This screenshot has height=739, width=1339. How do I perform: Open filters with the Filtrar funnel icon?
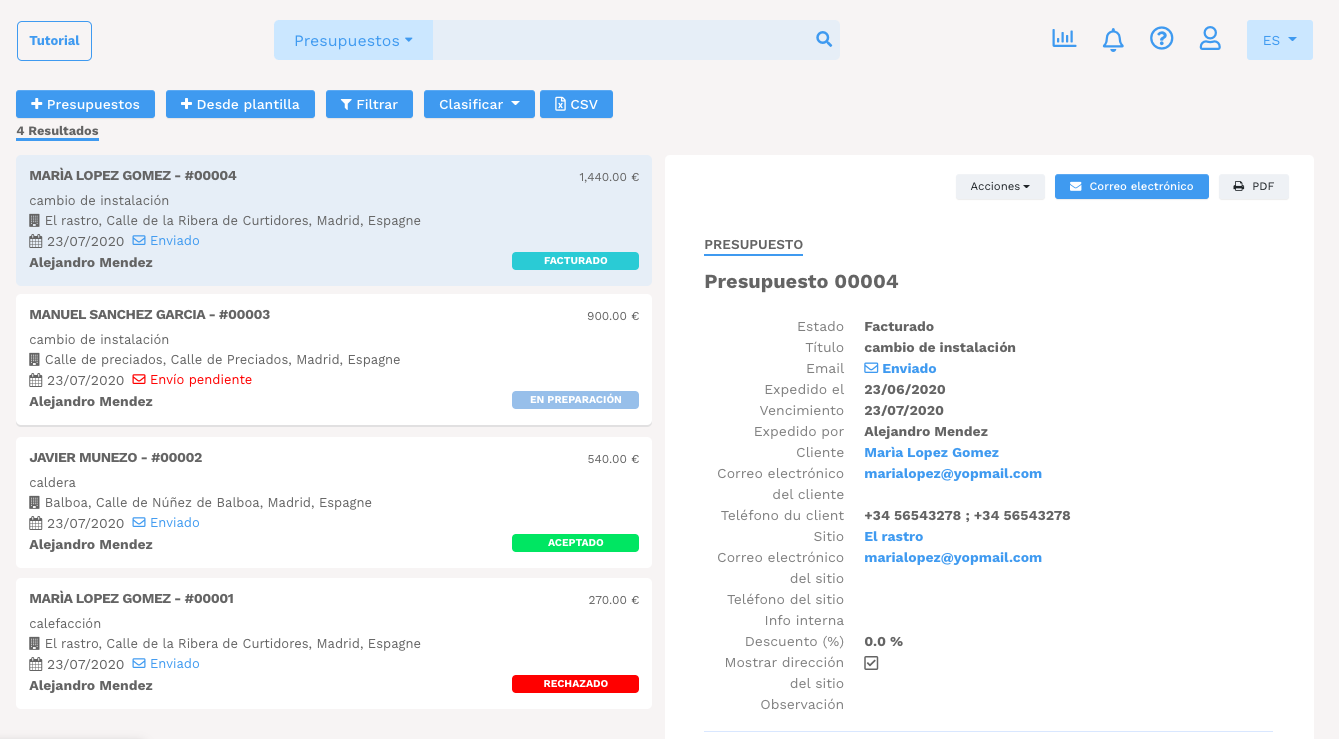369,103
